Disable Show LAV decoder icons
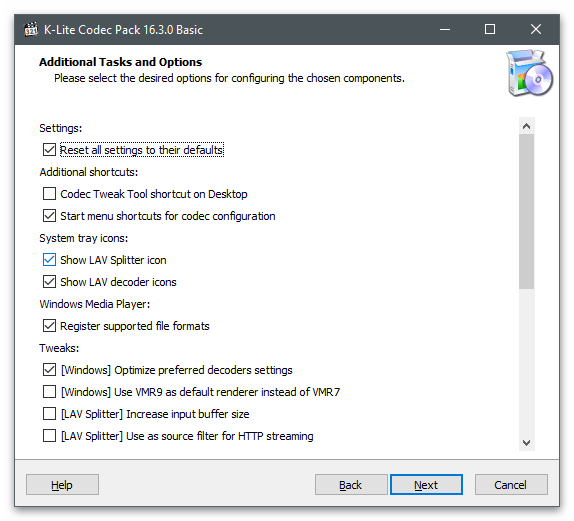574x521 pixels. pyautogui.click(x=49, y=282)
